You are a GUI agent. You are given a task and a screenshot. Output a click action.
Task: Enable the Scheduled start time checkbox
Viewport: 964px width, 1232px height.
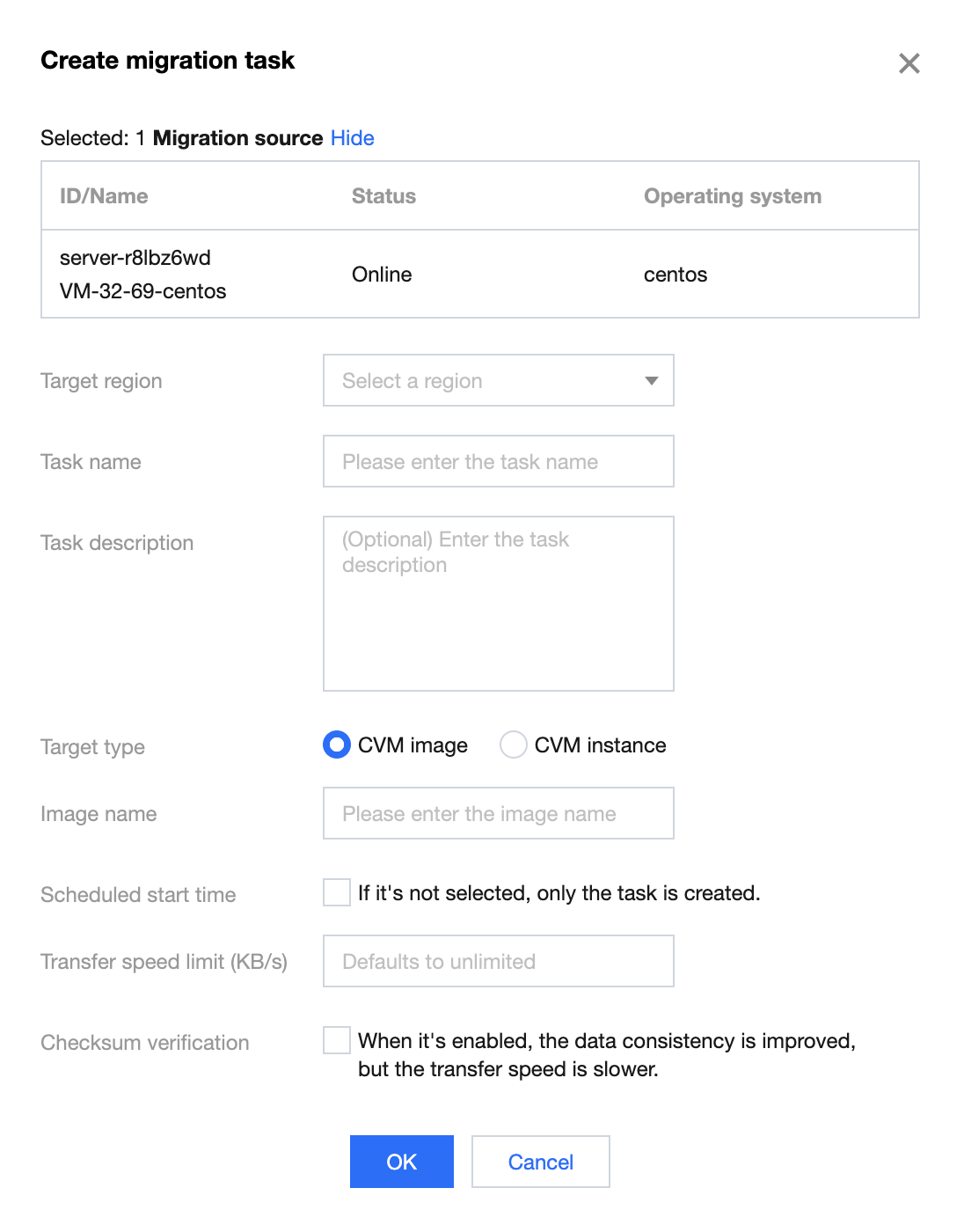click(337, 892)
